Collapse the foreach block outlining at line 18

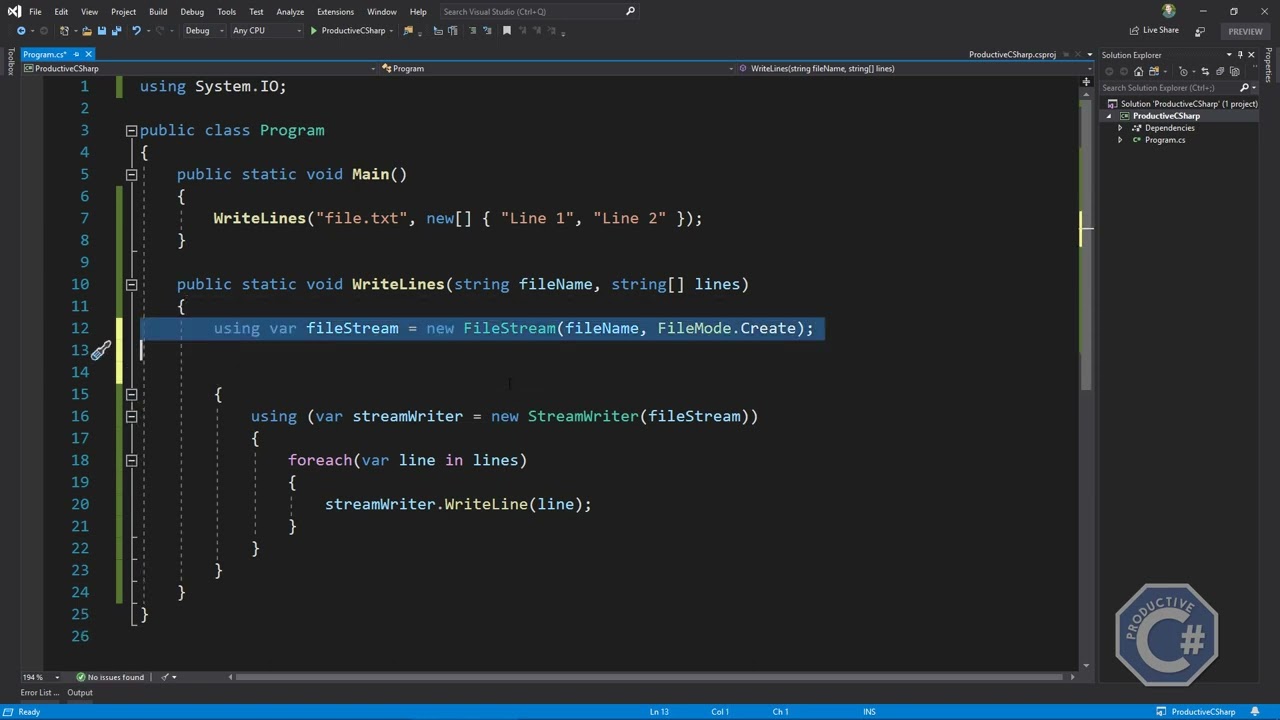(x=131, y=460)
